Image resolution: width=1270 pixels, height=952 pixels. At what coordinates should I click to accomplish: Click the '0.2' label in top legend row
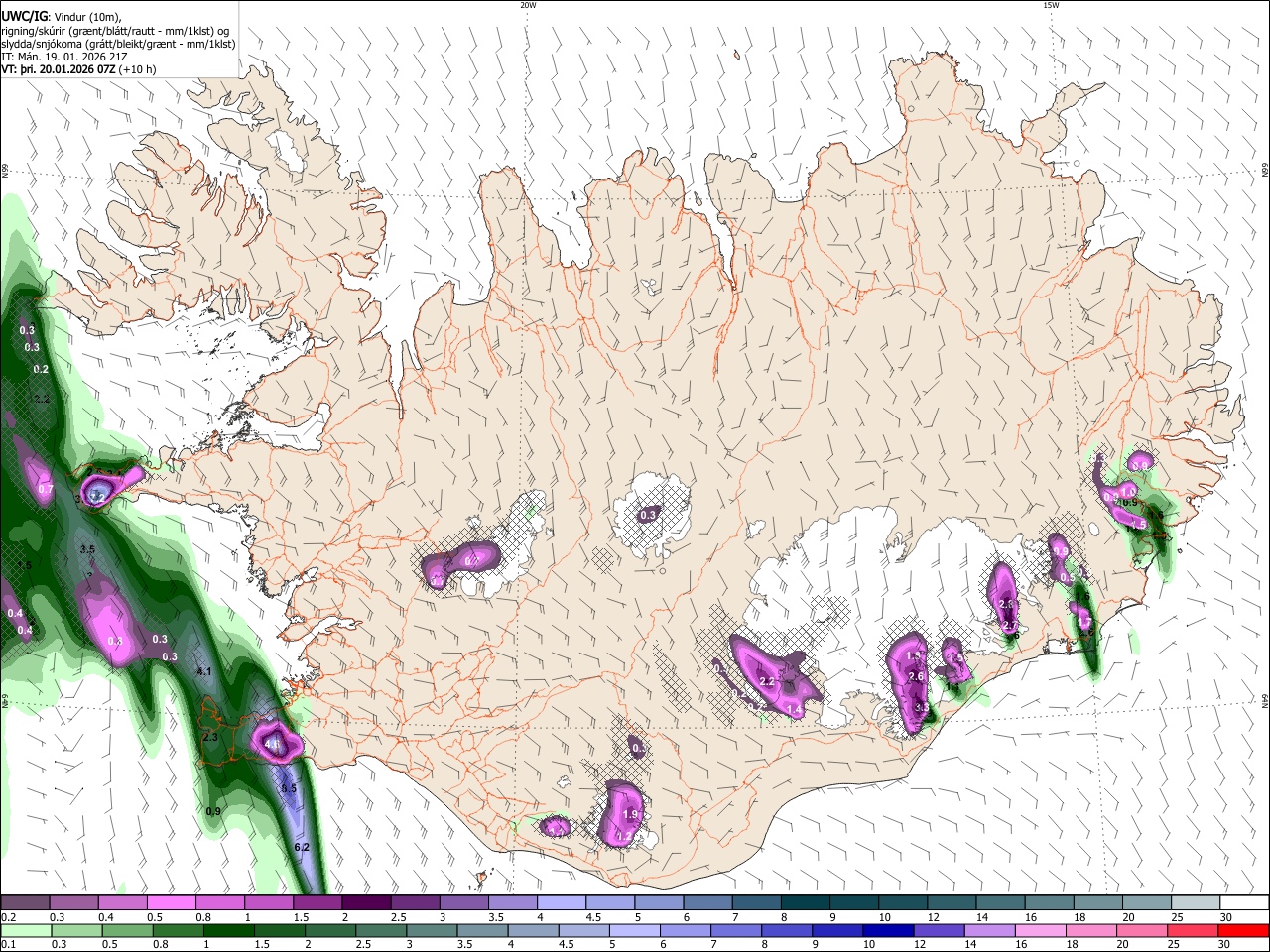[8, 917]
